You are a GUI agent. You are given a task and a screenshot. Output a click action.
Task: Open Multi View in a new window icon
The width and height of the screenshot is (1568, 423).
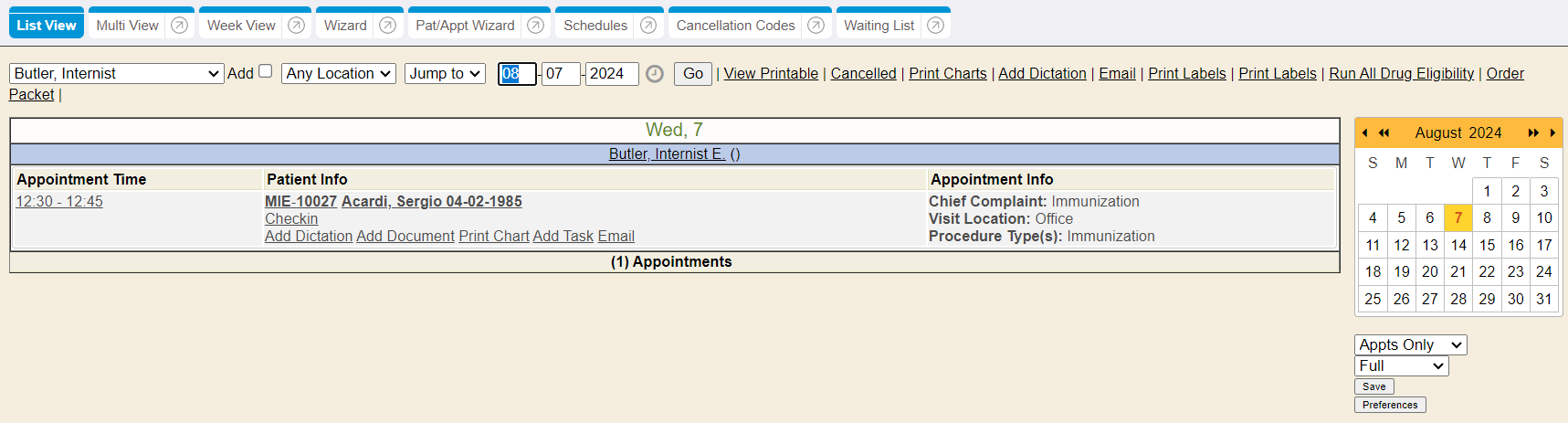[180, 26]
